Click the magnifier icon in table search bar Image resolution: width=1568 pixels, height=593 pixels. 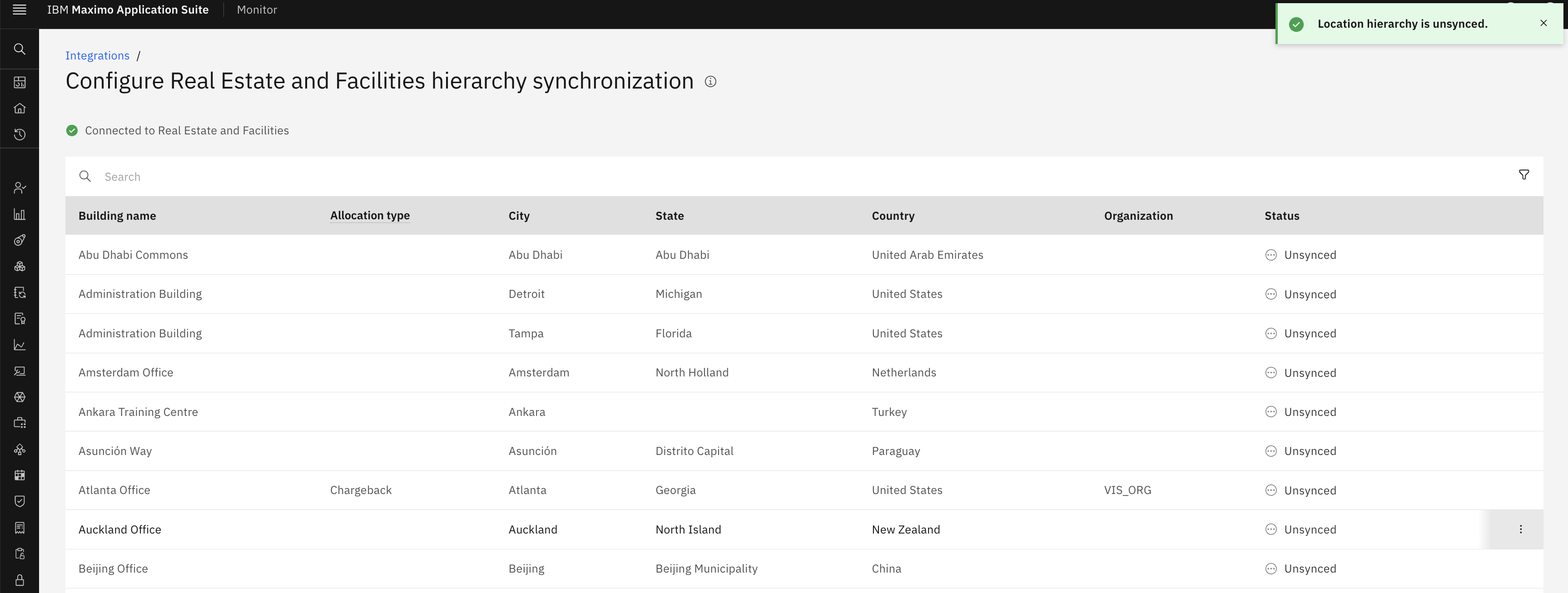pos(85,176)
